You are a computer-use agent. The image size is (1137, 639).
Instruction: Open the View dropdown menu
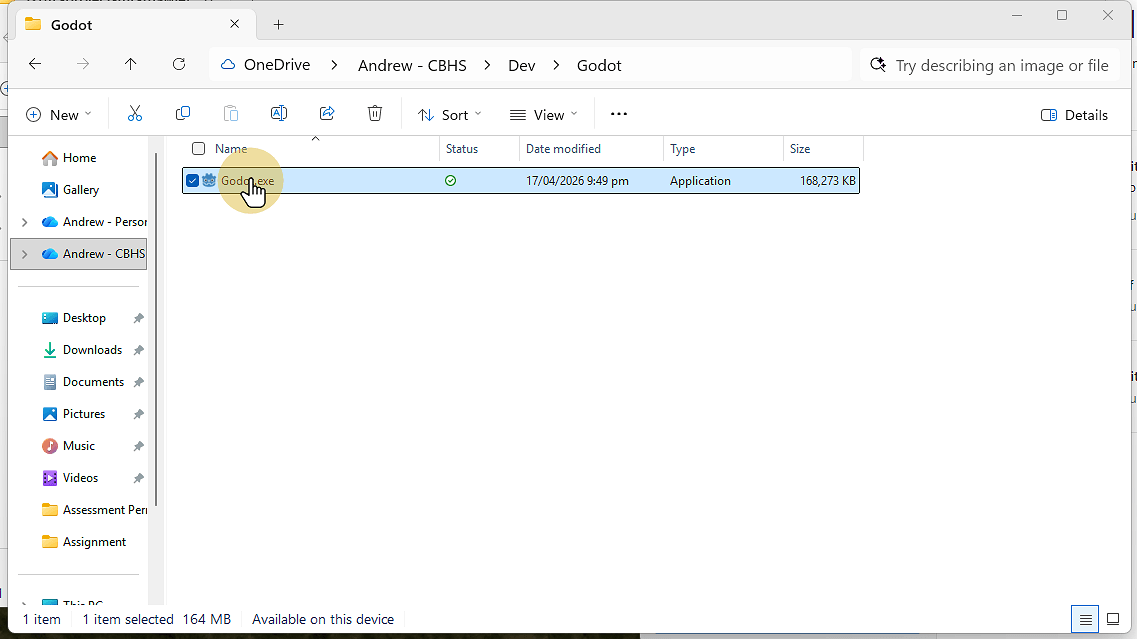pyautogui.click(x=543, y=115)
